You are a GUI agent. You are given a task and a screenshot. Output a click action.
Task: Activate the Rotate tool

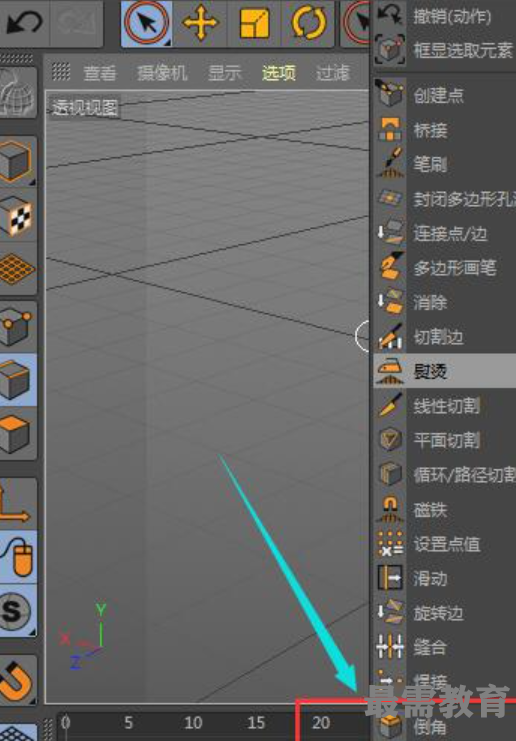(x=309, y=23)
